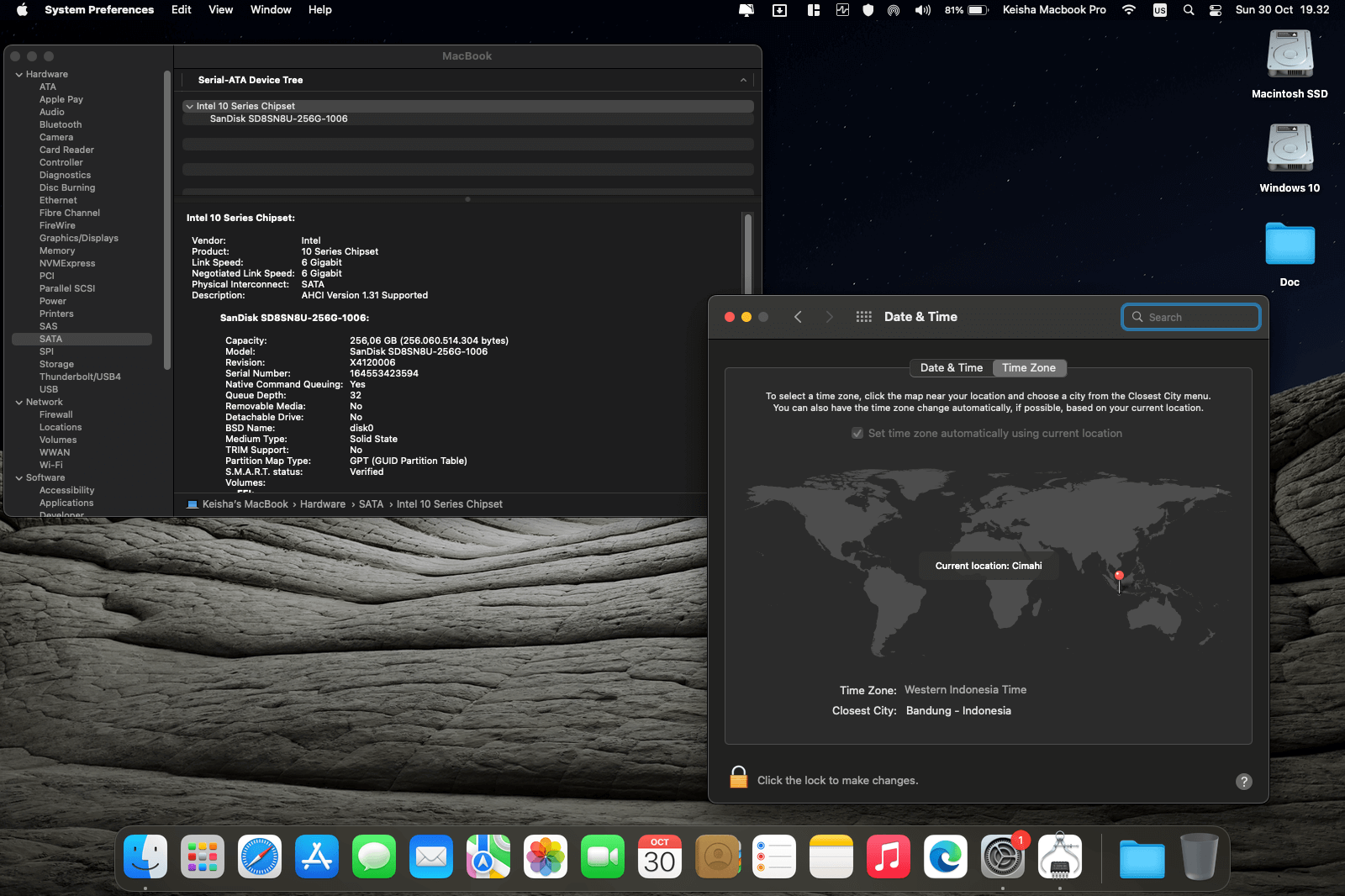Viewport: 1345px width, 896px height.
Task: Open the show-all grid icon in preferences
Action: (x=863, y=317)
